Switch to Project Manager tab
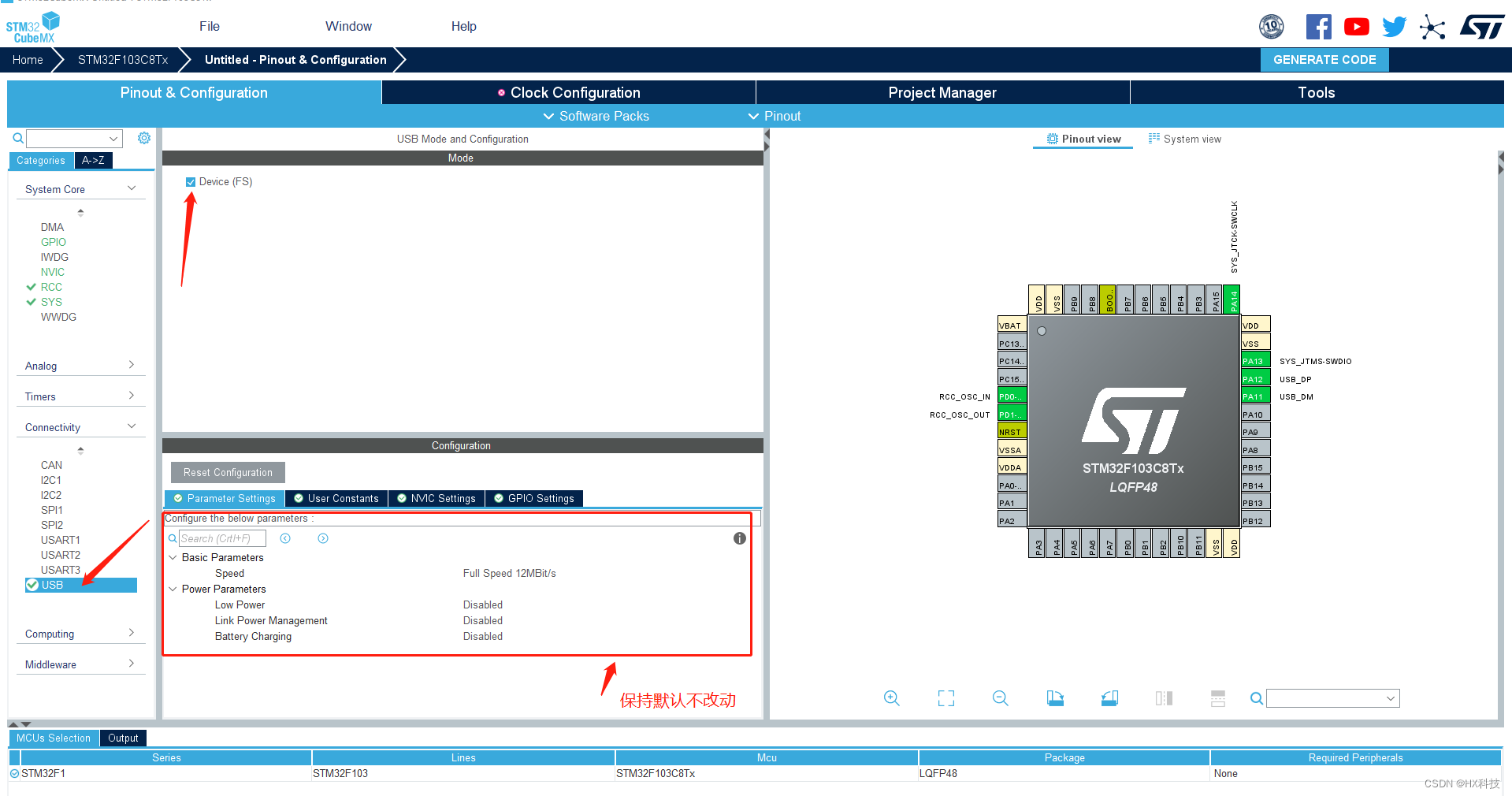 click(x=942, y=92)
